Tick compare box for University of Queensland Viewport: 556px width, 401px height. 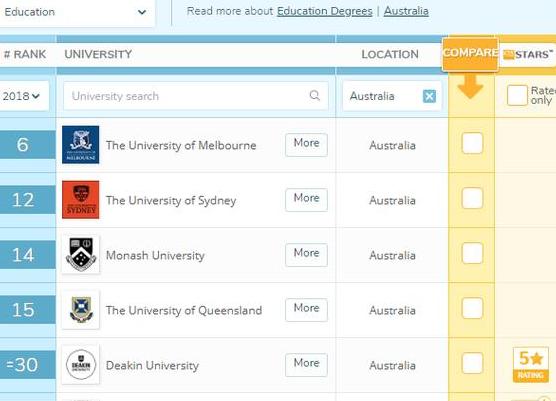coord(472,308)
